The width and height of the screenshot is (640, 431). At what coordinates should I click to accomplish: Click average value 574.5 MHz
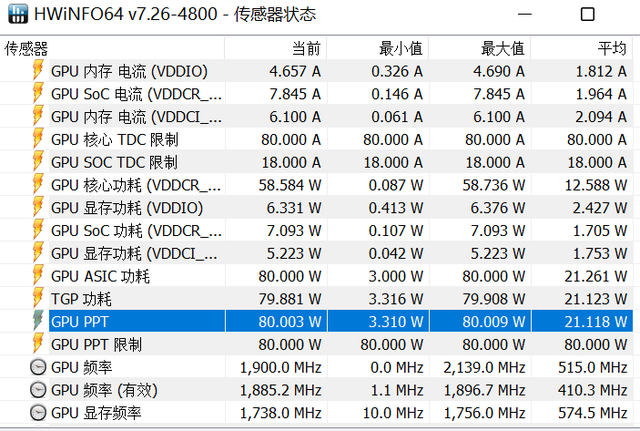[x=593, y=413]
